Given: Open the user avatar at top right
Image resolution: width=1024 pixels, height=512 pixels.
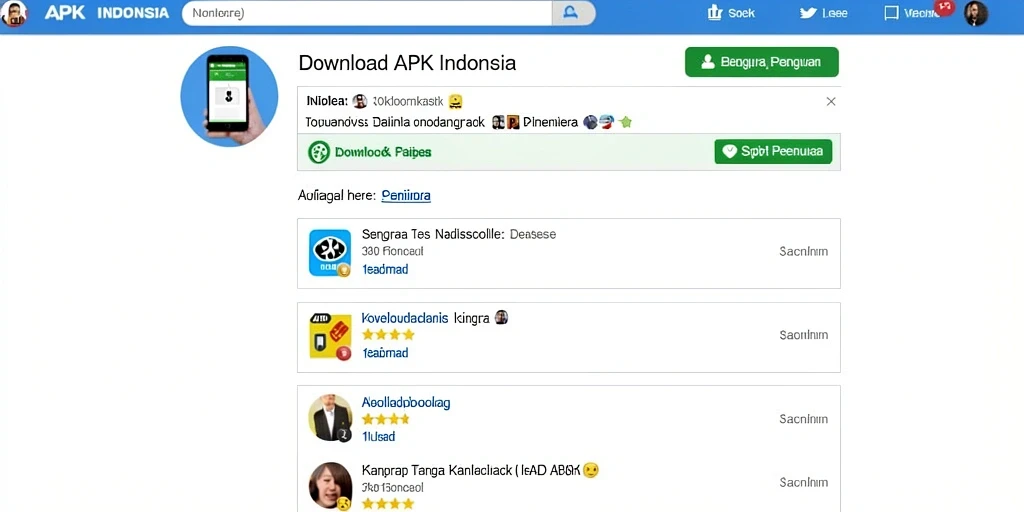Looking at the screenshot, I should point(976,14).
